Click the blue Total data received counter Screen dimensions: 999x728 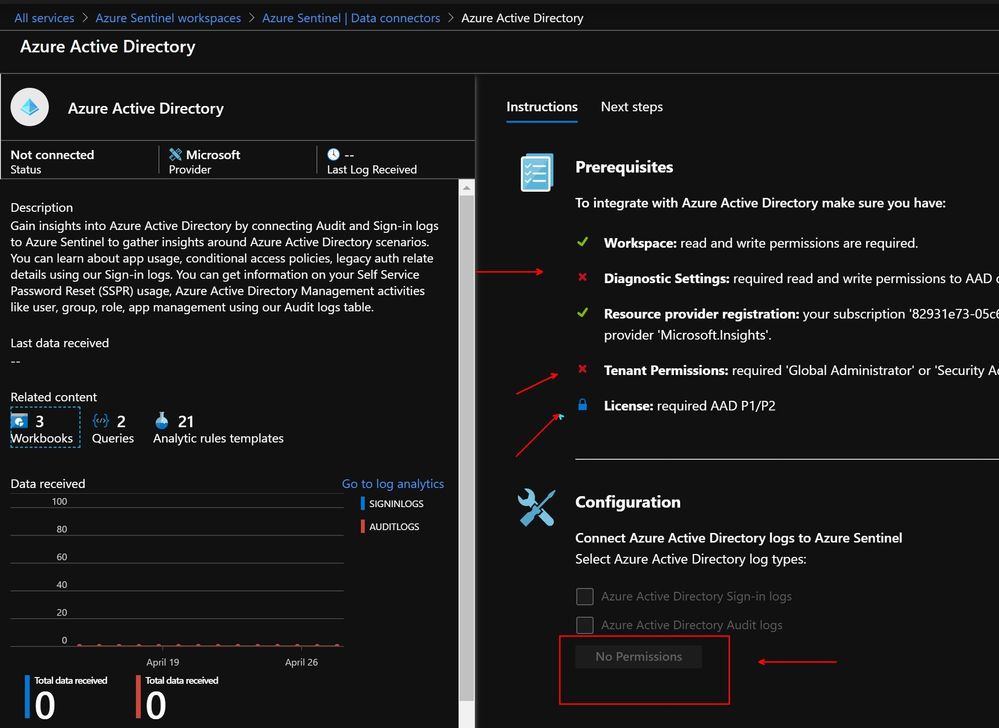[x=66, y=697]
